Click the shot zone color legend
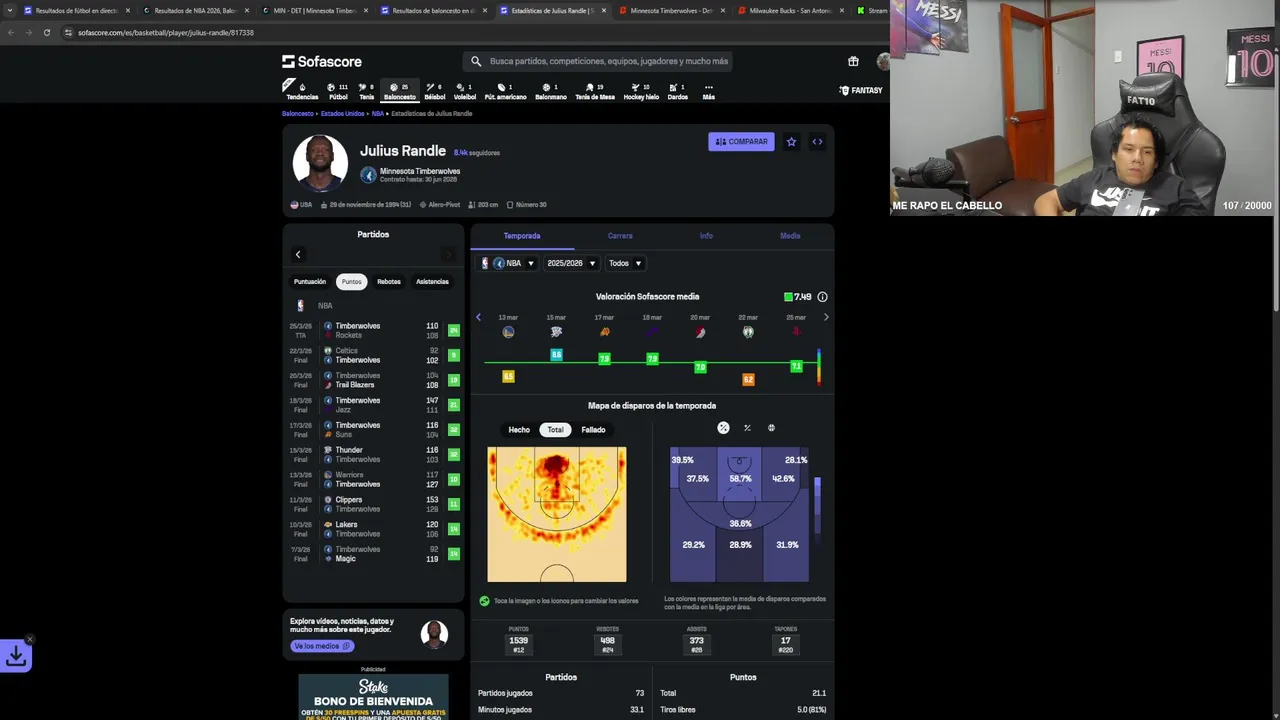The width and height of the screenshot is (1280, 720). [818, 510]
